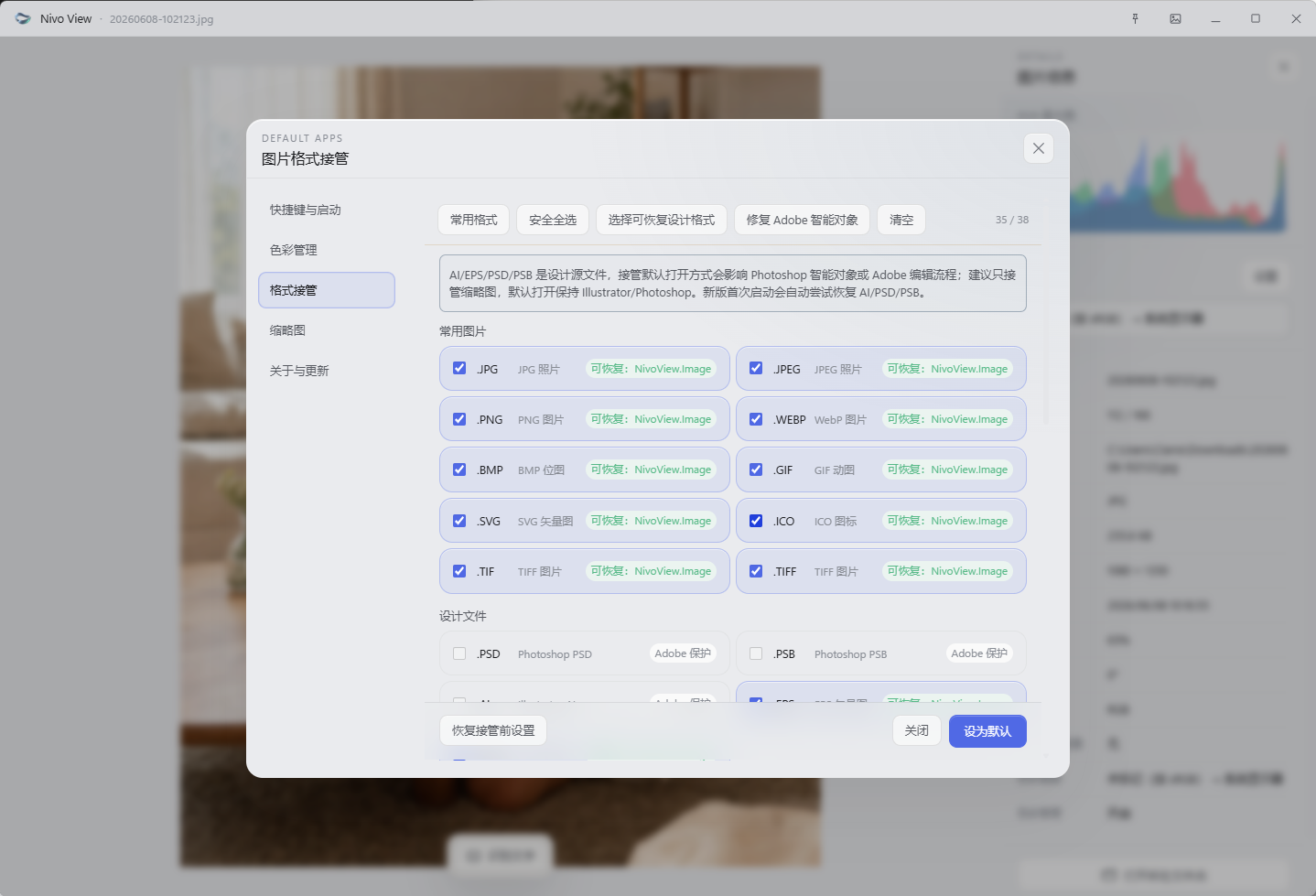The width and height of the screenshot is (1316, 896).
Task: Click the Nivo View app logo
Action: (x=23, y=18)
